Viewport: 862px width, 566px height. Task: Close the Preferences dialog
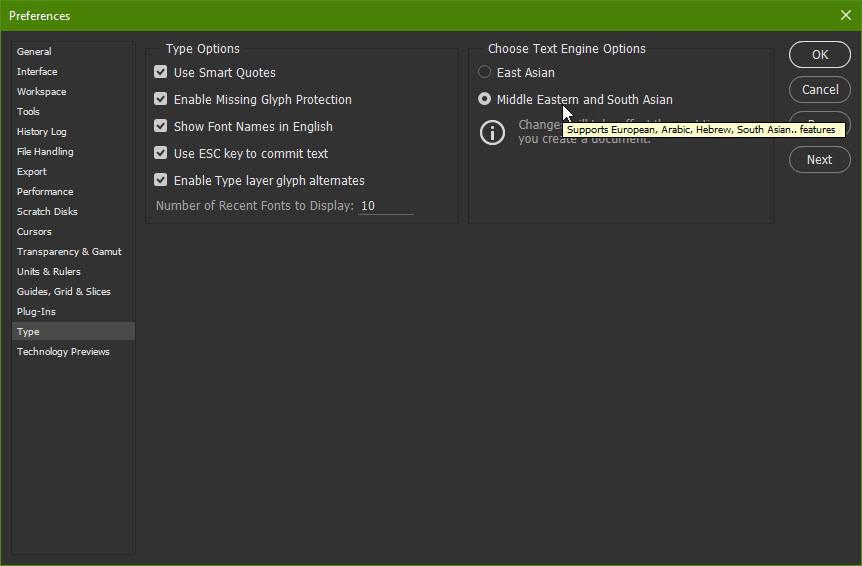click(x=846, y=15)
